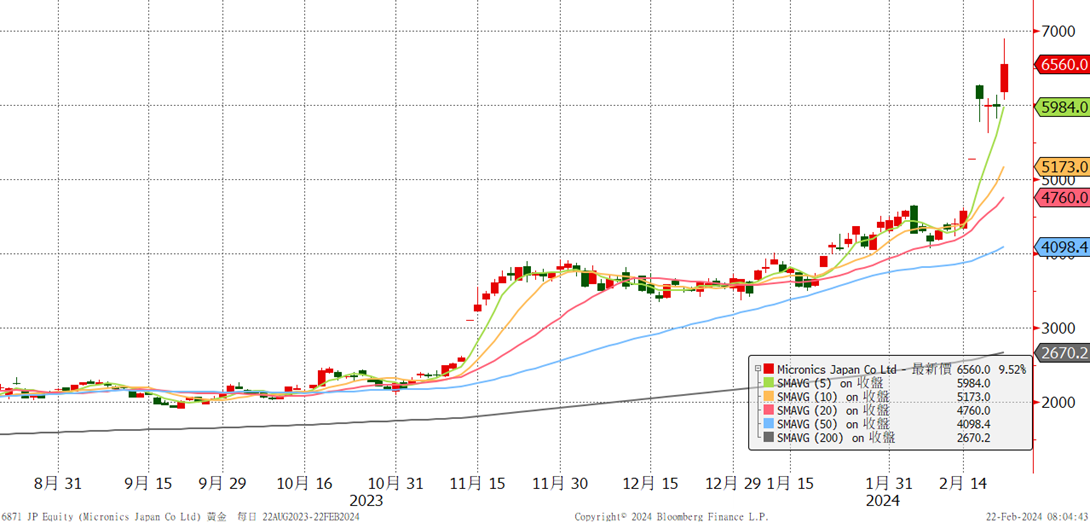The image size is (1090, 523).
Task: Click the green 5984.0 axis price tag
Action: pyautogui.click(x=1062, y=107)
